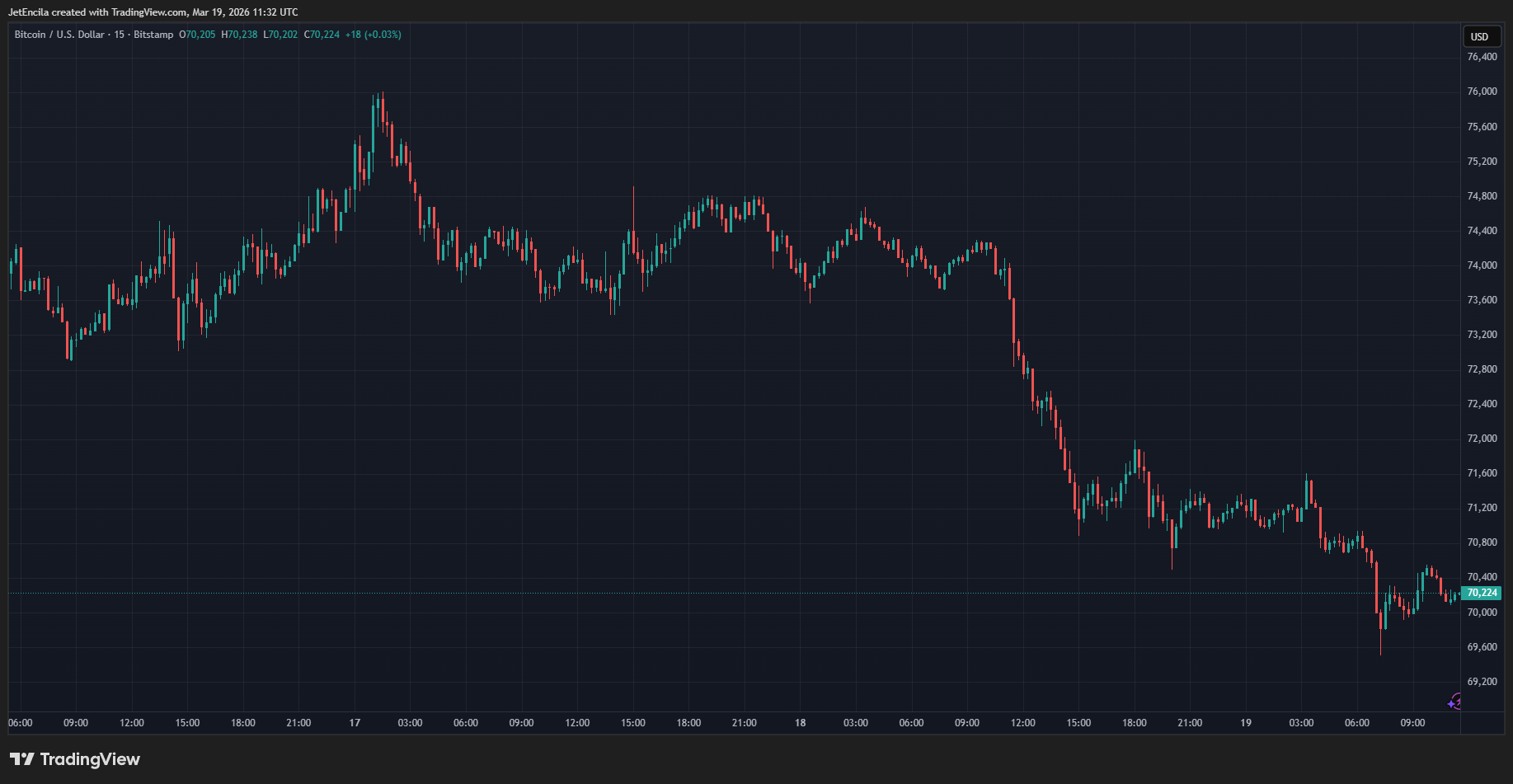
Task: Click the +18 (+0.03%) change value
Action: pos(373,35)
